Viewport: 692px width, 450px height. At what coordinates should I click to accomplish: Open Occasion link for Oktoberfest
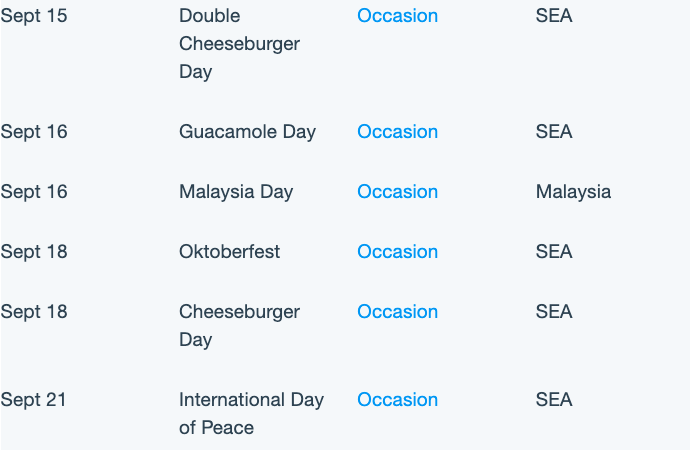(x=397, y=252)
